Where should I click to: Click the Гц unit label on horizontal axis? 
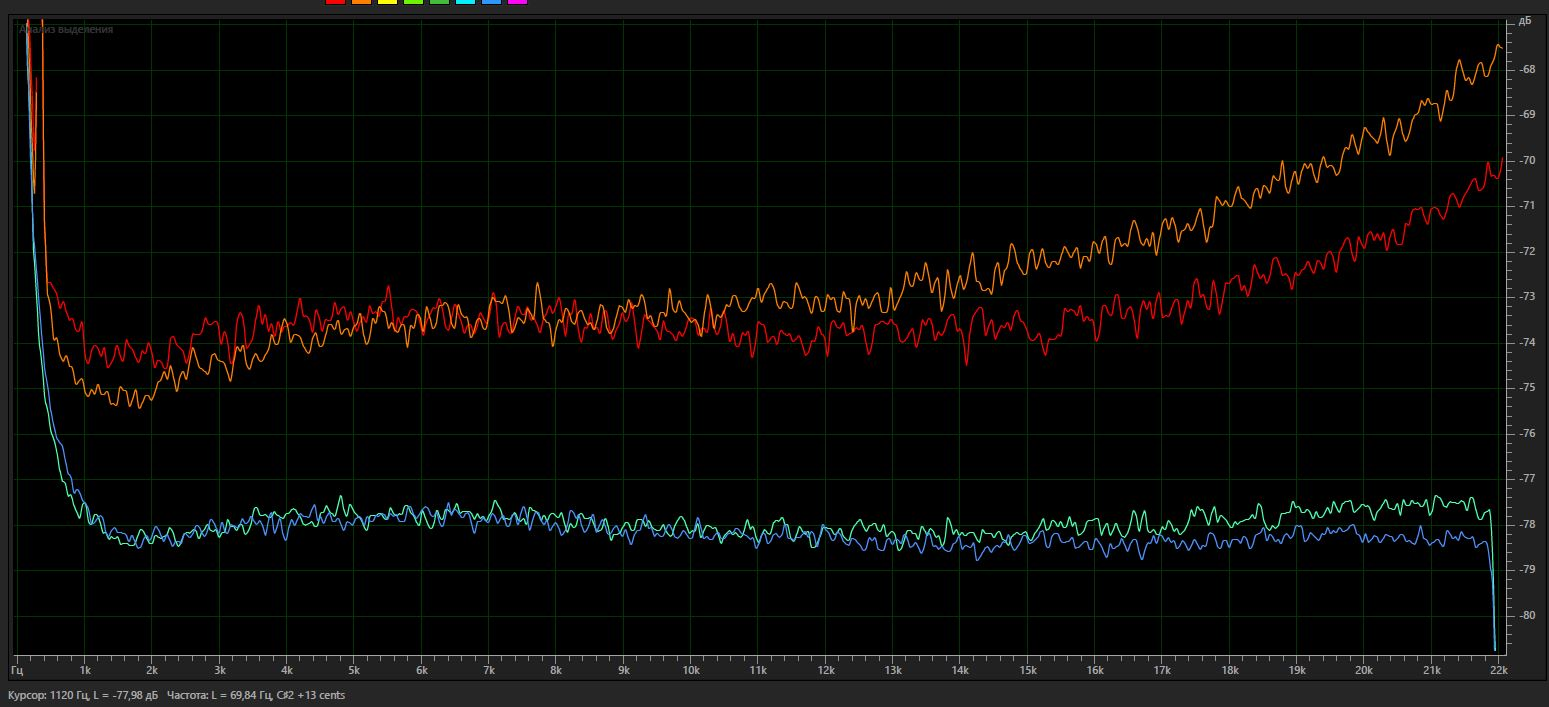pyautogui.click(x=17, y=669)
